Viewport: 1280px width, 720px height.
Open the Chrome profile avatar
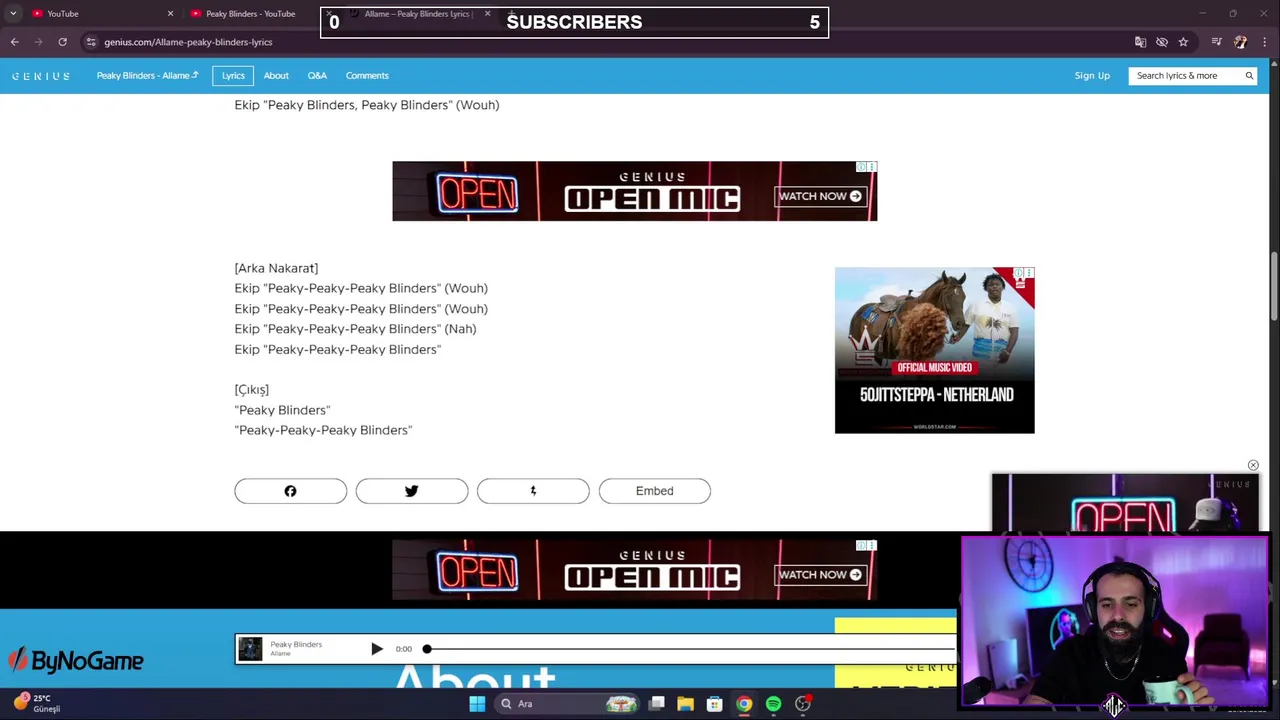click(x=1240, y=42)
